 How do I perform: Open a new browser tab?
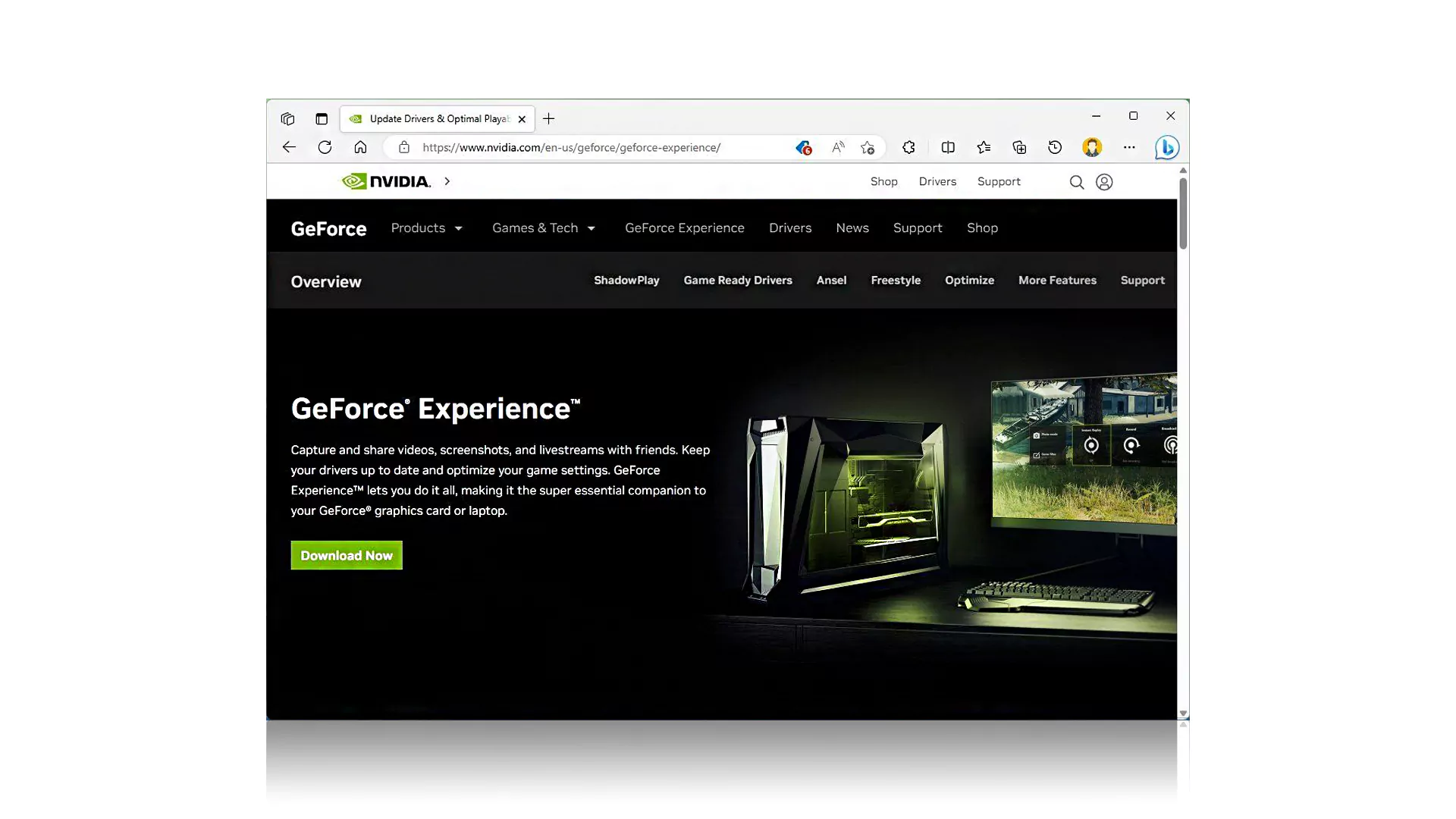(549, 118)
